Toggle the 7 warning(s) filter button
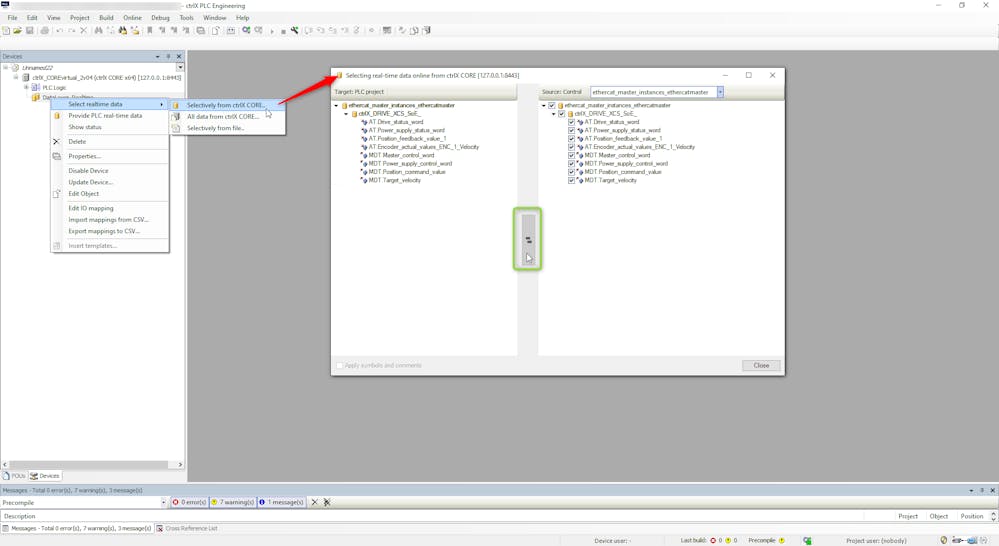This screenshot has height=546, width=999. click(x=233, y=502)
